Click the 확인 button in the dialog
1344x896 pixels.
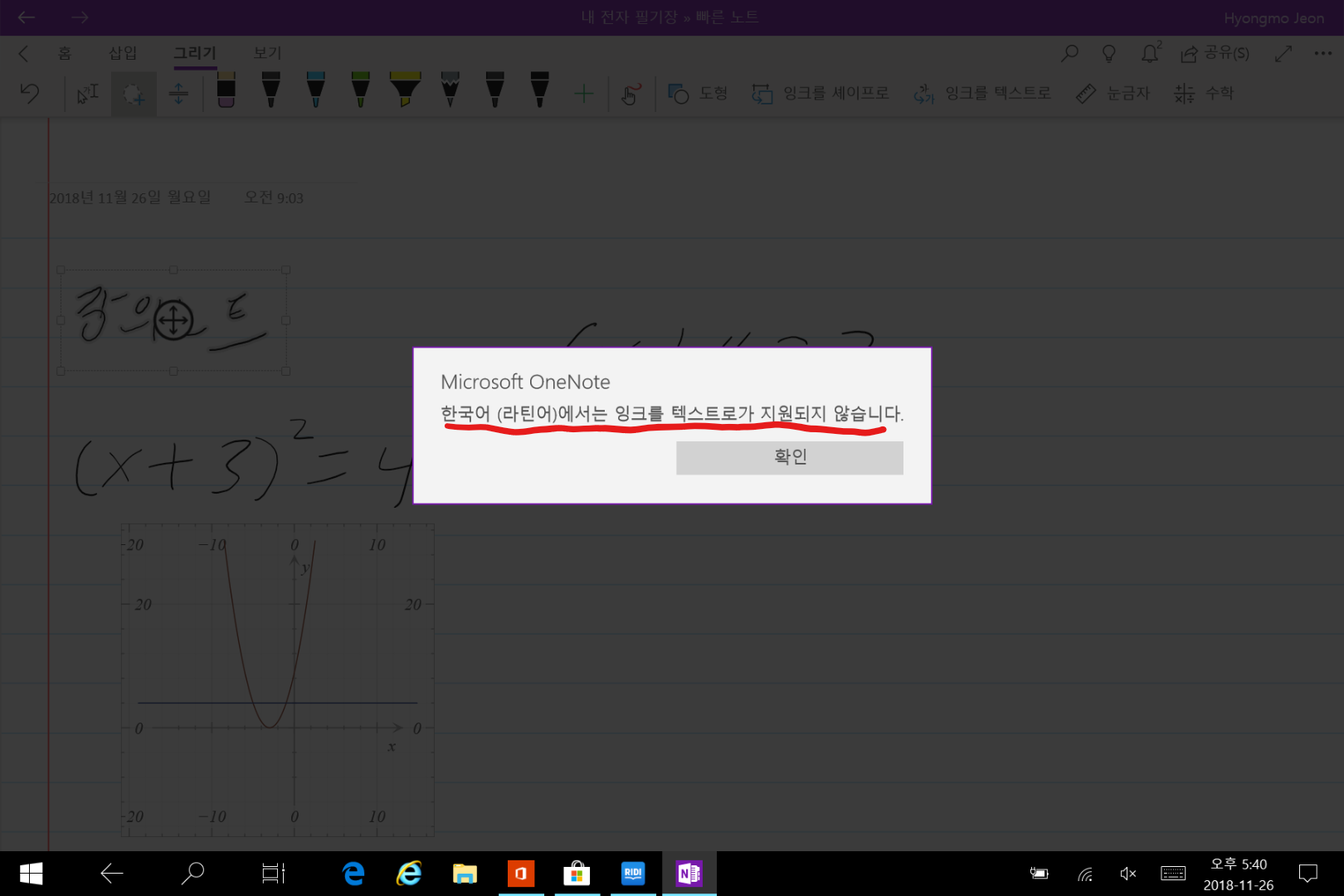790,457
